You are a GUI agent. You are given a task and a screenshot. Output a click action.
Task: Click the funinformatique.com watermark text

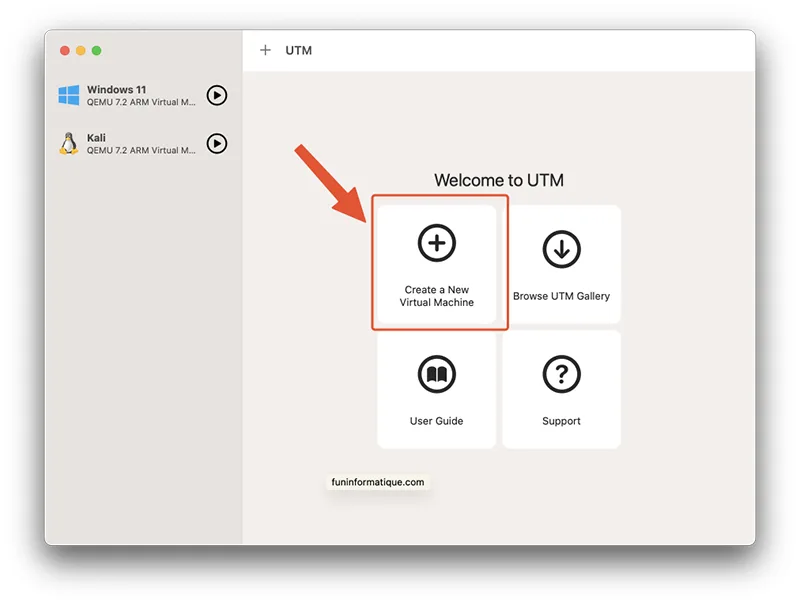pos(378,482)
